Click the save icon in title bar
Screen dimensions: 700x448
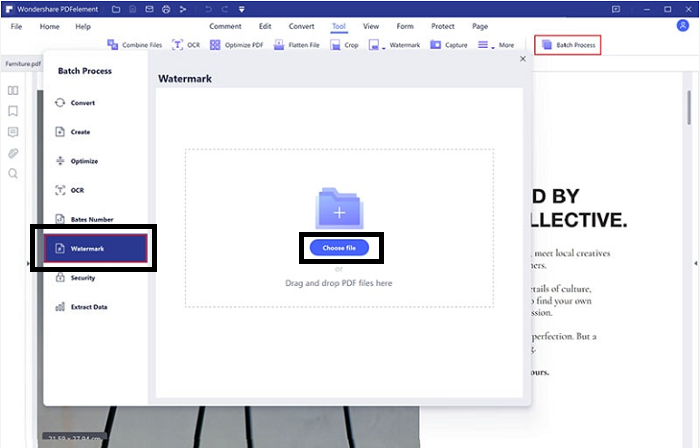click(x=133, y=9)
